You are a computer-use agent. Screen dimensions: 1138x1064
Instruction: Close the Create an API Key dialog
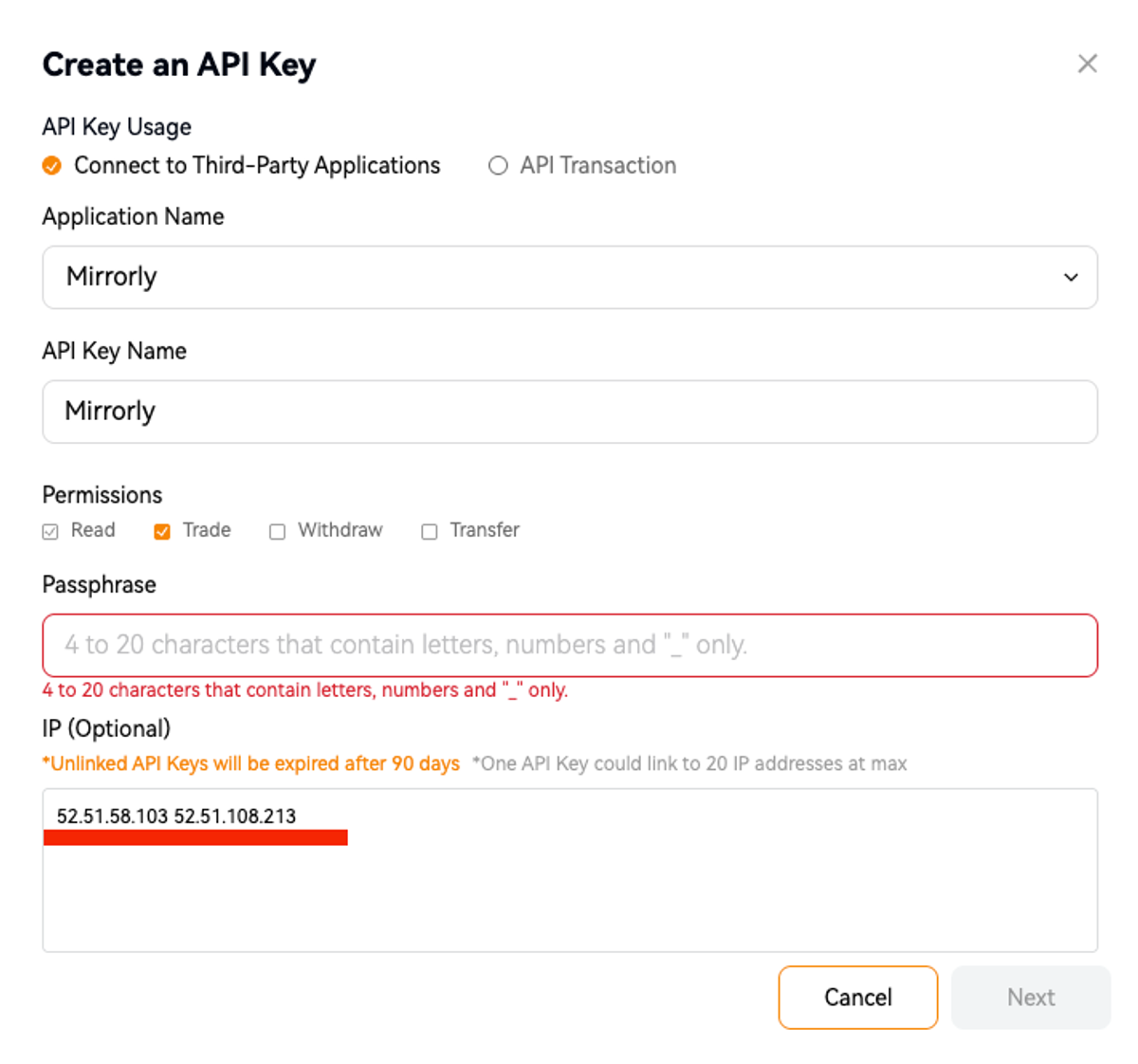pyautogui.click(x=1087, y=64)
